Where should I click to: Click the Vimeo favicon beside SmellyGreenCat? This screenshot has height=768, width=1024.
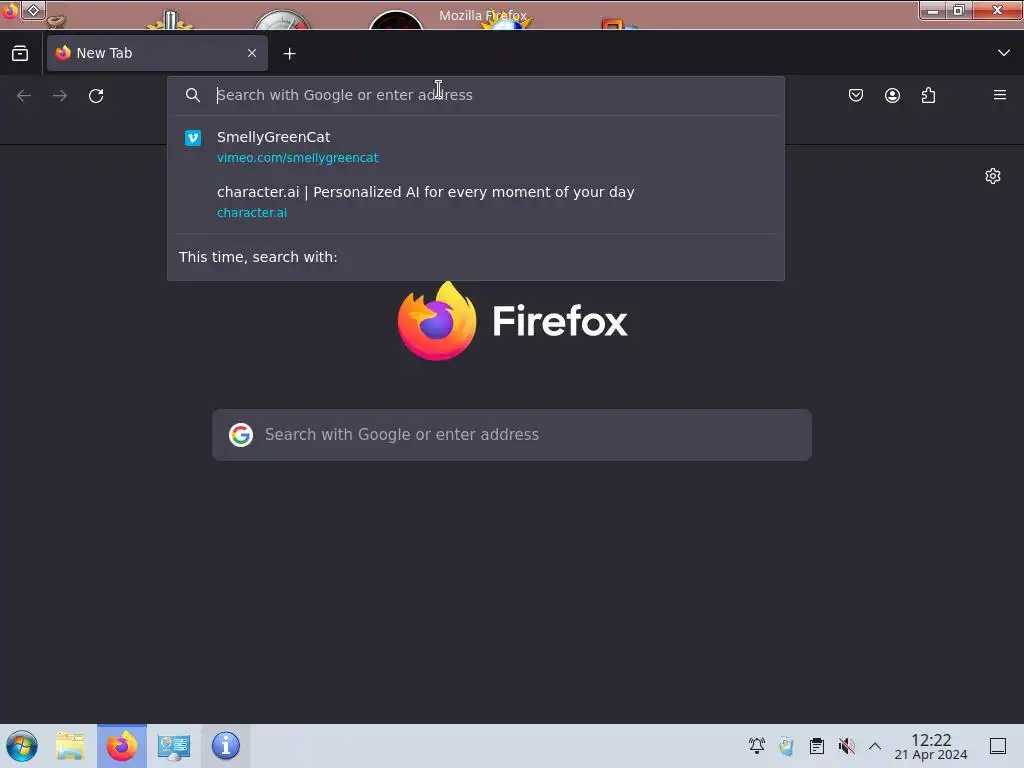tap(193, 138)
